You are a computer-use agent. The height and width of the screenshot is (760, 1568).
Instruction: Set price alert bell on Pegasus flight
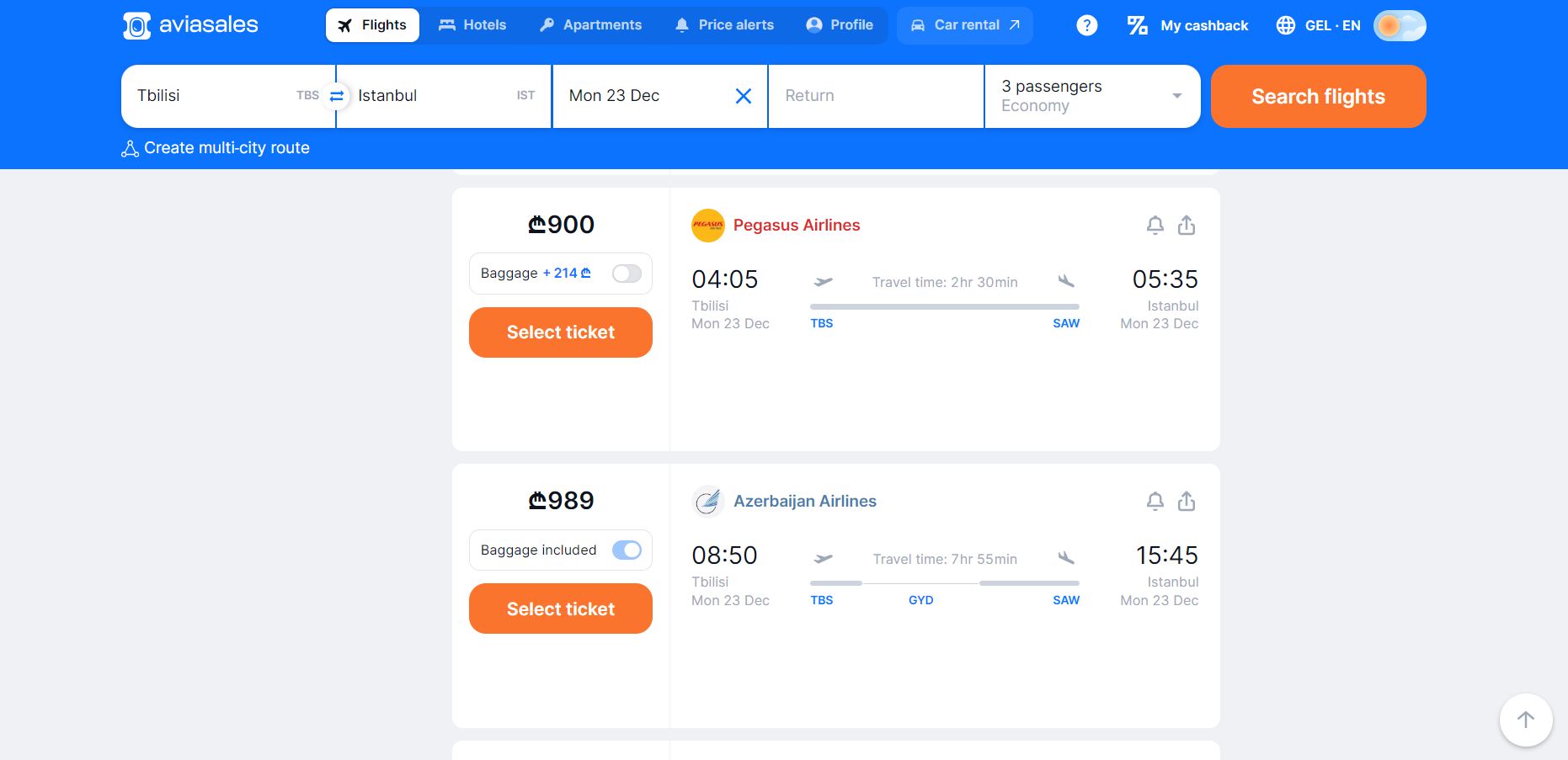(x=1155, y=225)
